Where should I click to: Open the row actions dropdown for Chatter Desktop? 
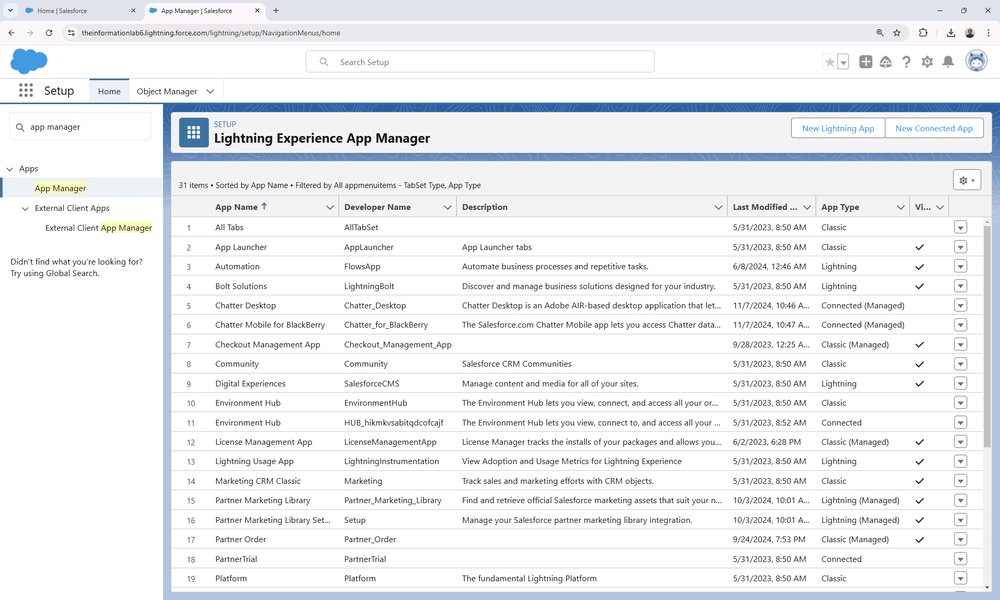pyautogui.click(x=960, y=305)
